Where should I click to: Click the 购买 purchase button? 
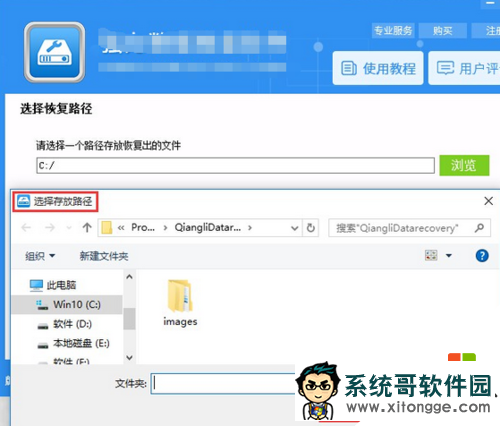click(442, 31)
